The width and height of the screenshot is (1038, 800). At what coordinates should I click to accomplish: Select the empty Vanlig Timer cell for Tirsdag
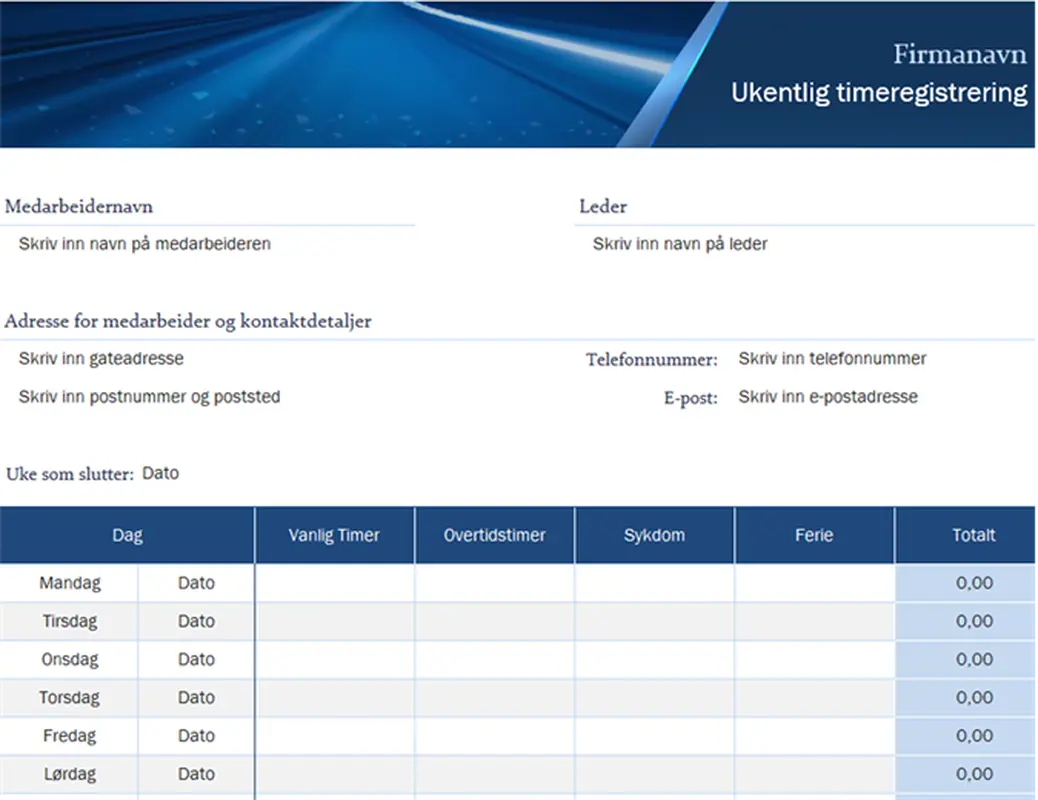coord(333,620)
